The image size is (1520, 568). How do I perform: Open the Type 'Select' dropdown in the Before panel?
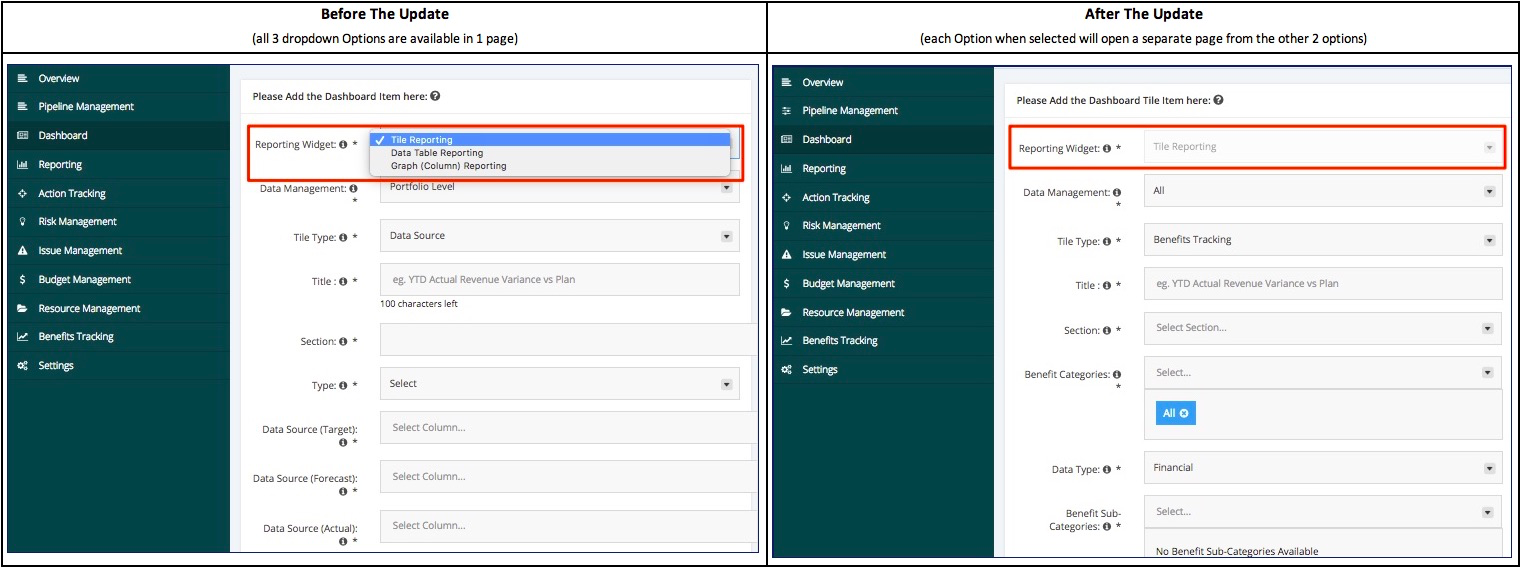click(560, 384)
